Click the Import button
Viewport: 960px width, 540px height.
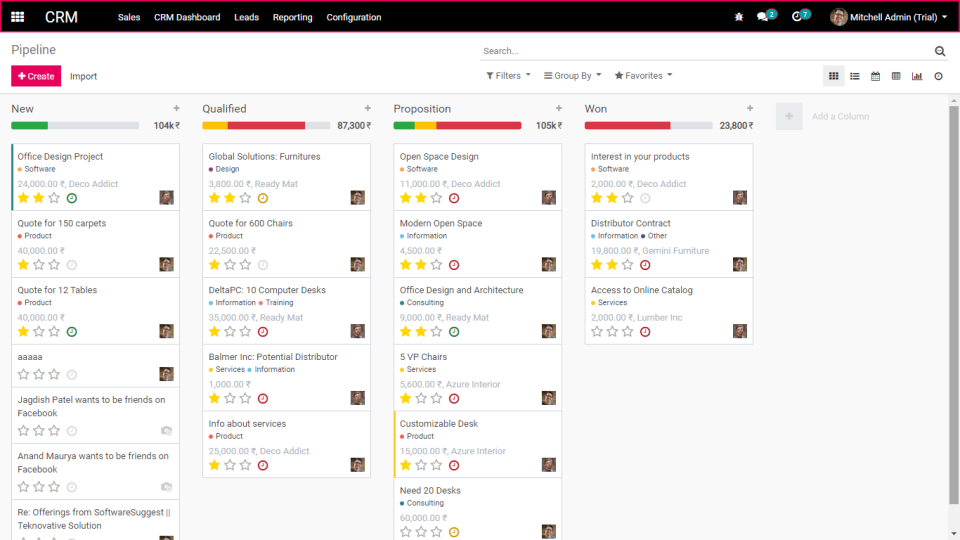point(83,76)
